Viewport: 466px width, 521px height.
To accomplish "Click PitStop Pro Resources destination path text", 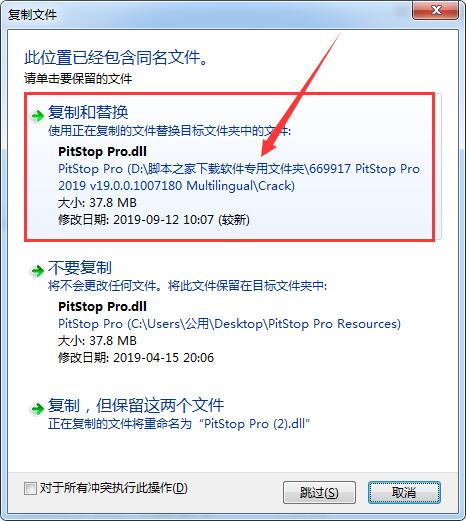I will (x=229, y=323).
